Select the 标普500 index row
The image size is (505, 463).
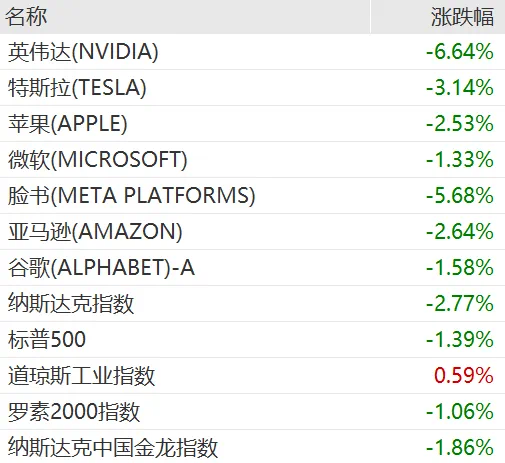252,340
